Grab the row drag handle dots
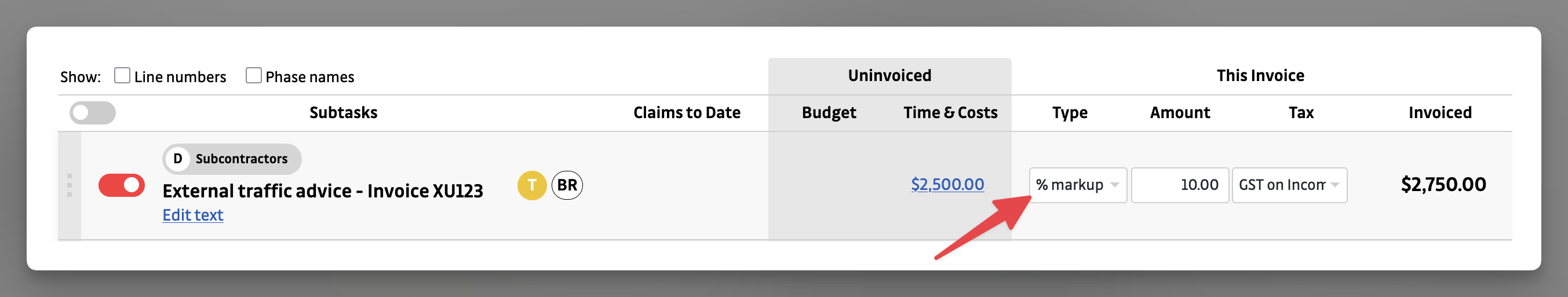Image resolution: width=1568 pixels, height=297 pixels. pos(70,186)
